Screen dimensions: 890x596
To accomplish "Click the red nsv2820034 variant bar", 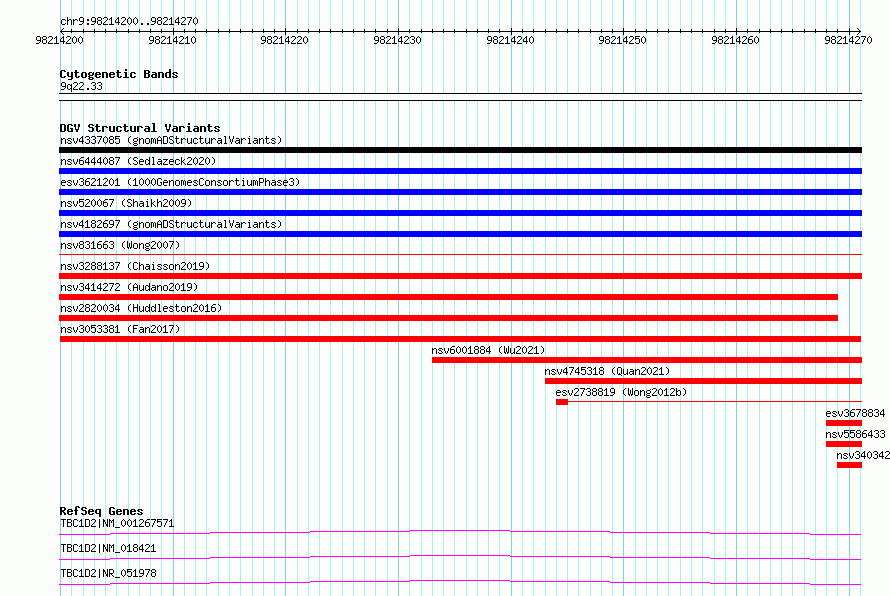I will tap(448, 318).
